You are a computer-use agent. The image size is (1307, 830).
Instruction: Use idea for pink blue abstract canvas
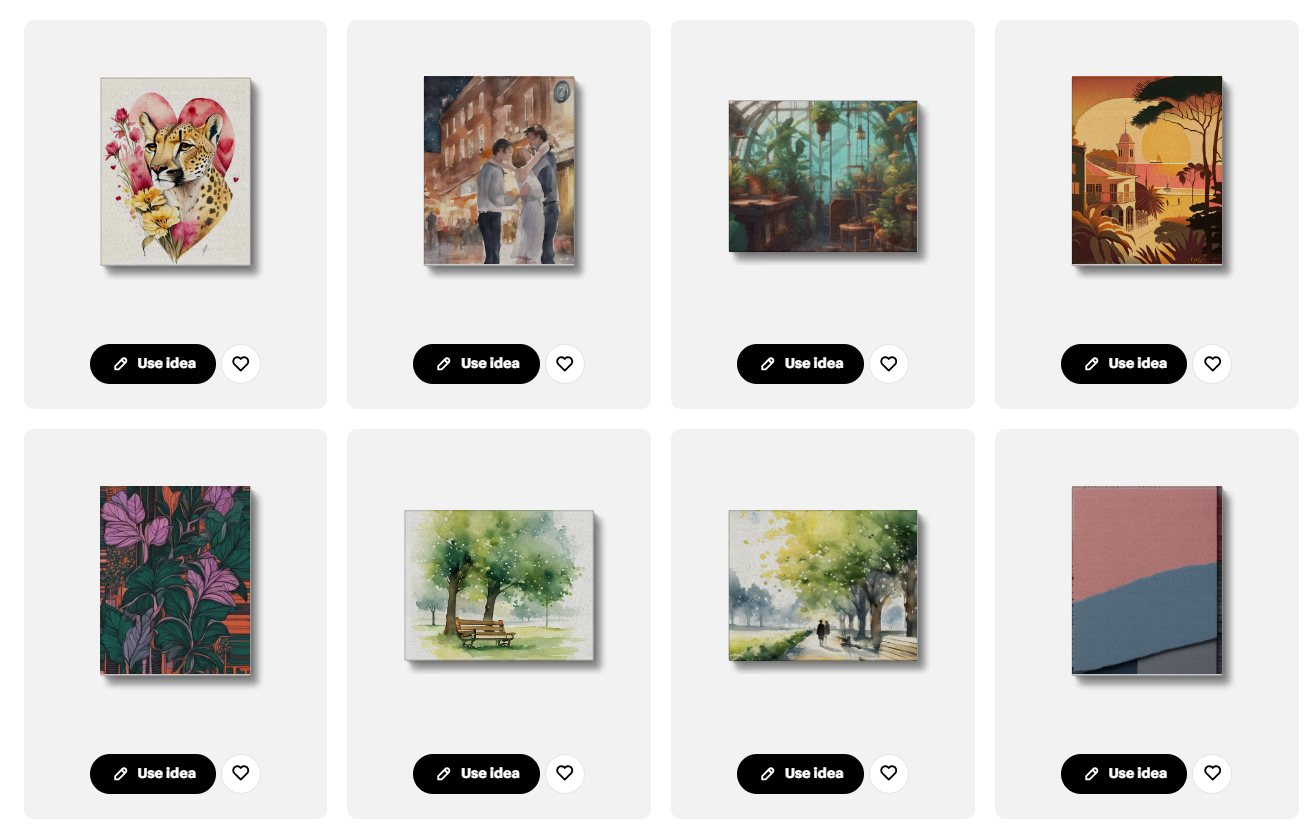pyautogui.click(x=1124, y=774)
